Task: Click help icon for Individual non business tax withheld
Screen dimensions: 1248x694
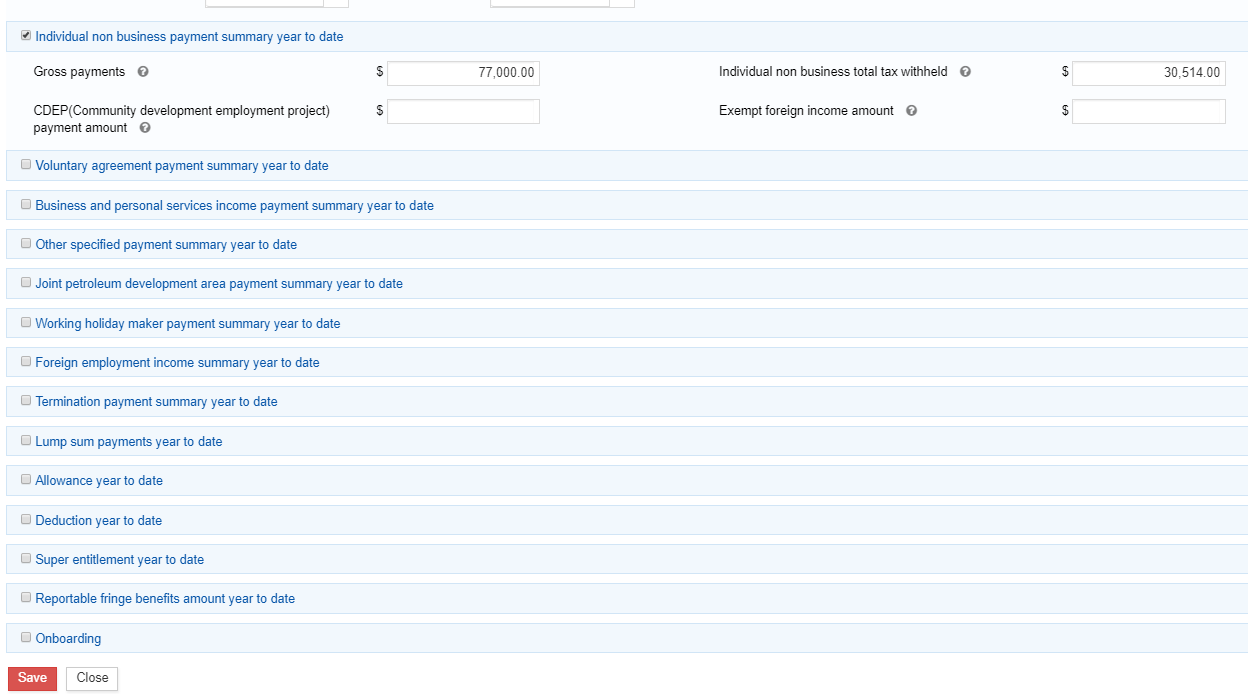Action: (x=965, y=72)
